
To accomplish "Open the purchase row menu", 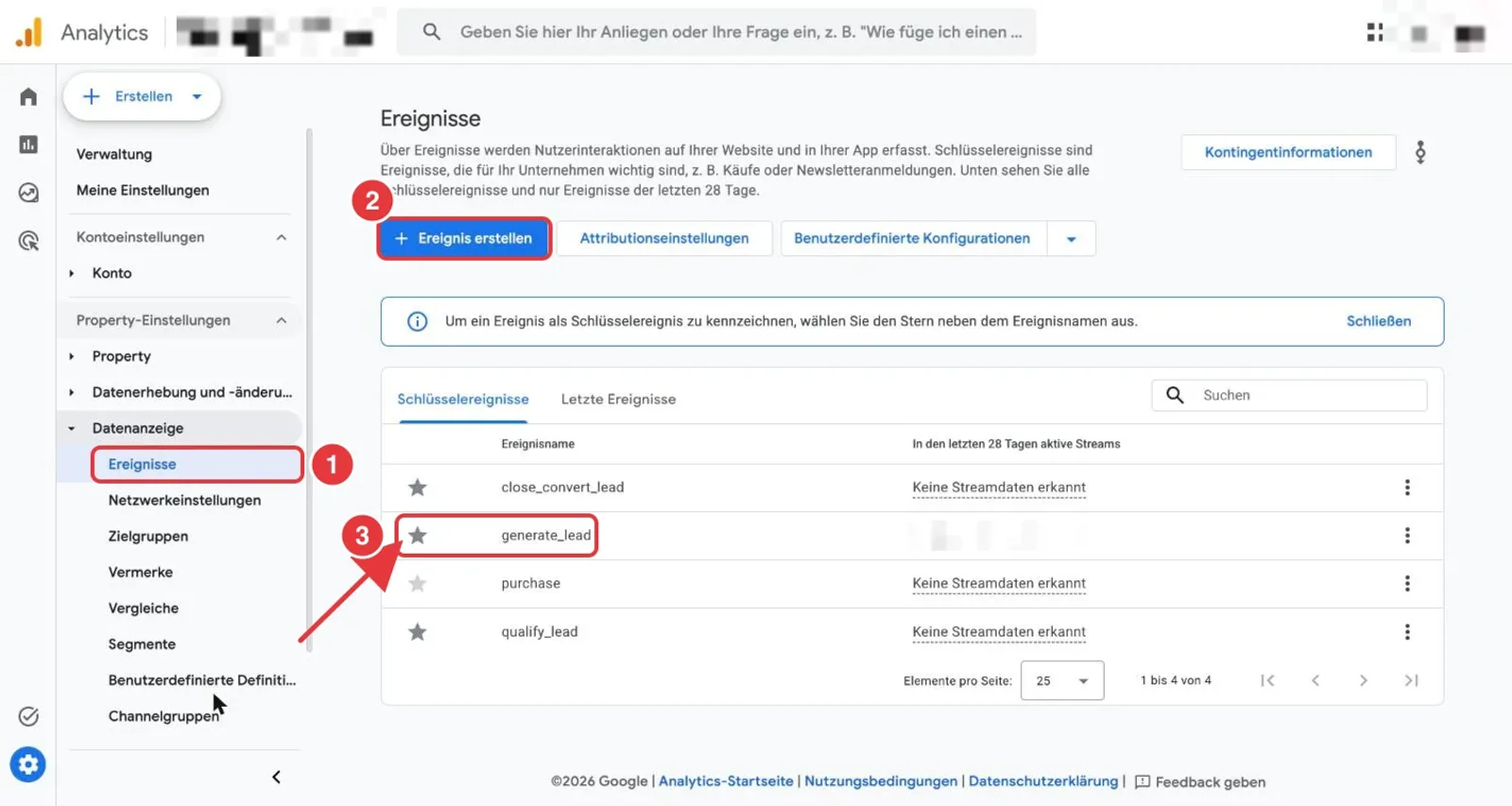I will tap(1407, 584).
